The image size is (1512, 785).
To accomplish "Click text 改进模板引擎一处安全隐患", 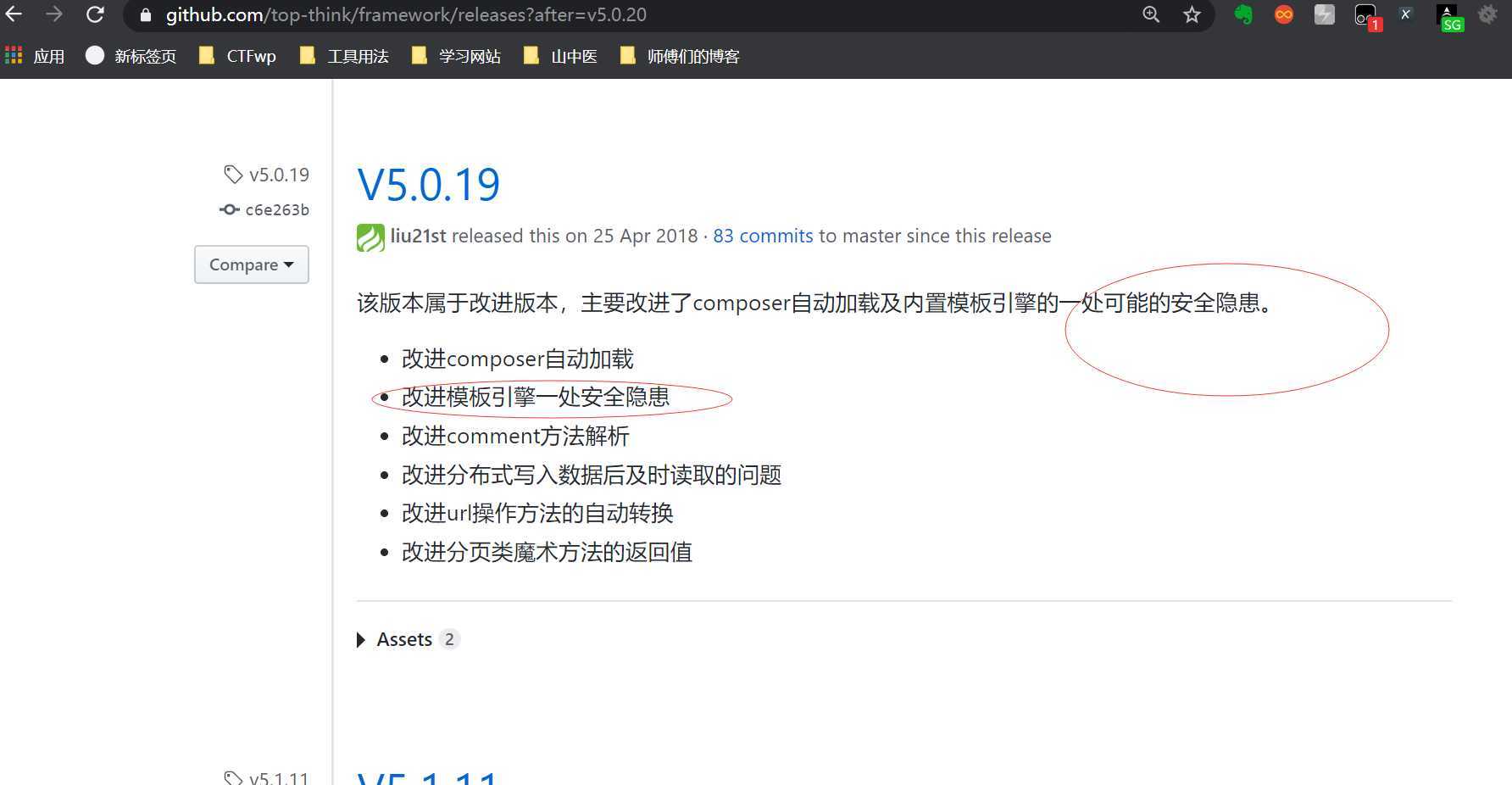I will click(x=536, y=397).
